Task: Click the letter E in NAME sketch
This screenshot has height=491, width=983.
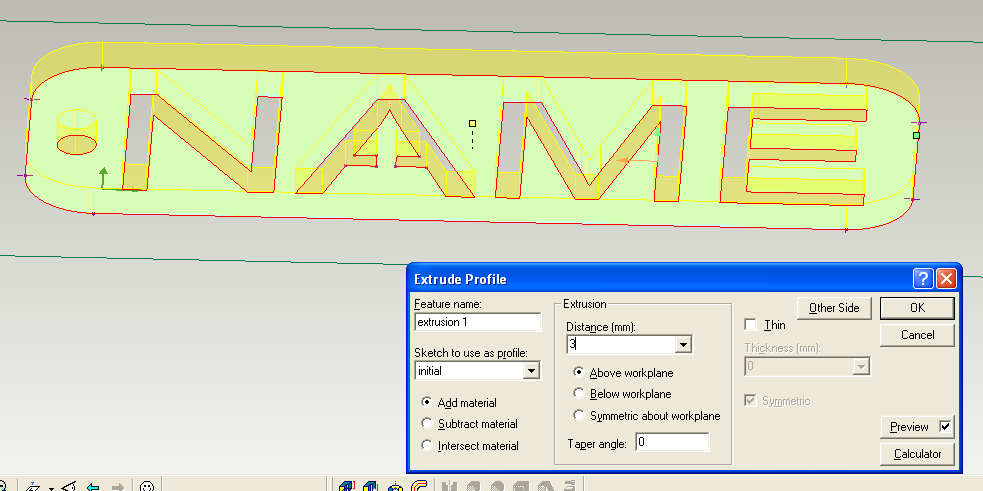Action: tap(794, 156)
